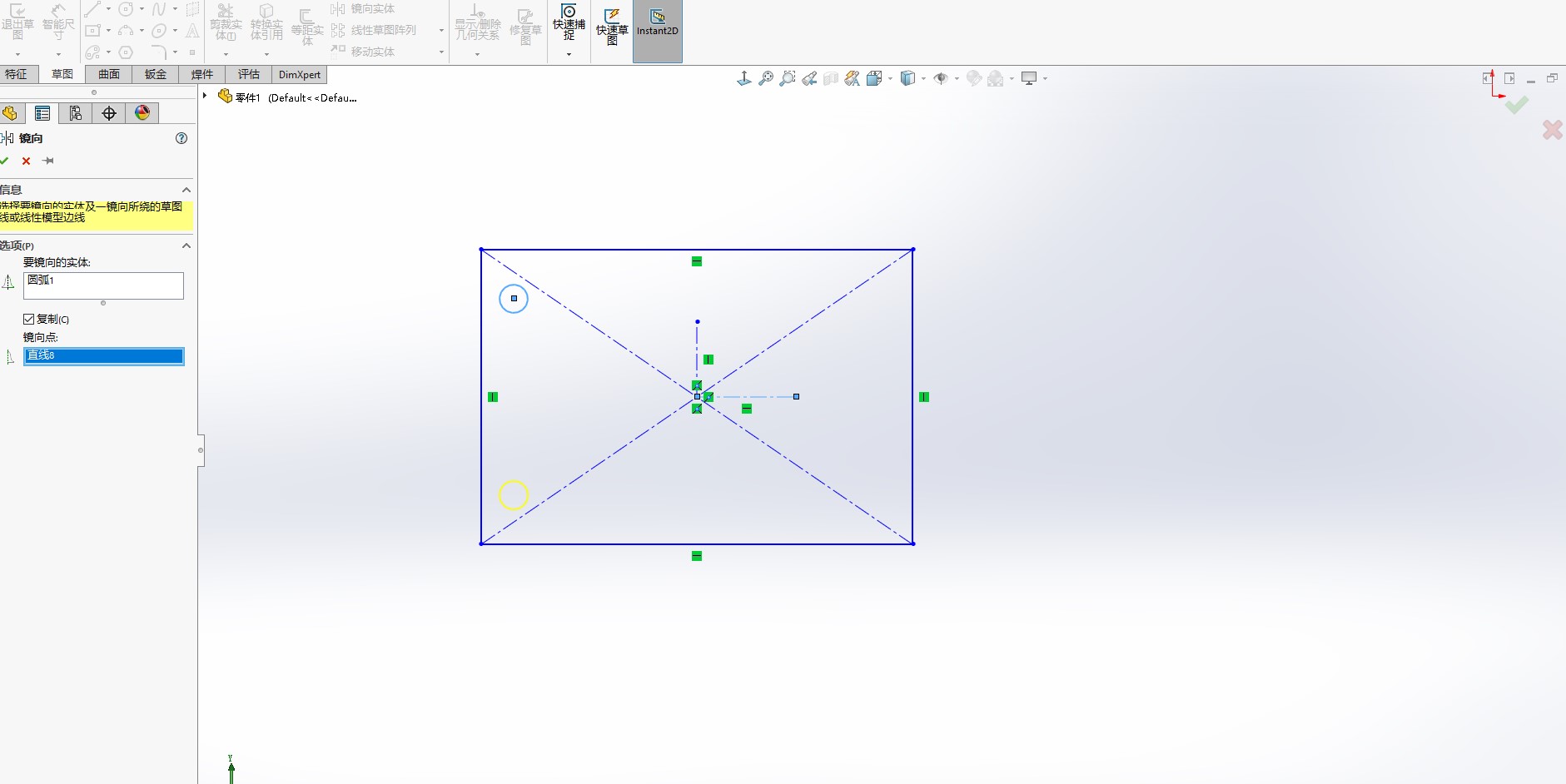Viewport: 1566px width, 784px height.
Task: Click Move Entities (移动实体) in toolbar
Action: tap(363, 52)
